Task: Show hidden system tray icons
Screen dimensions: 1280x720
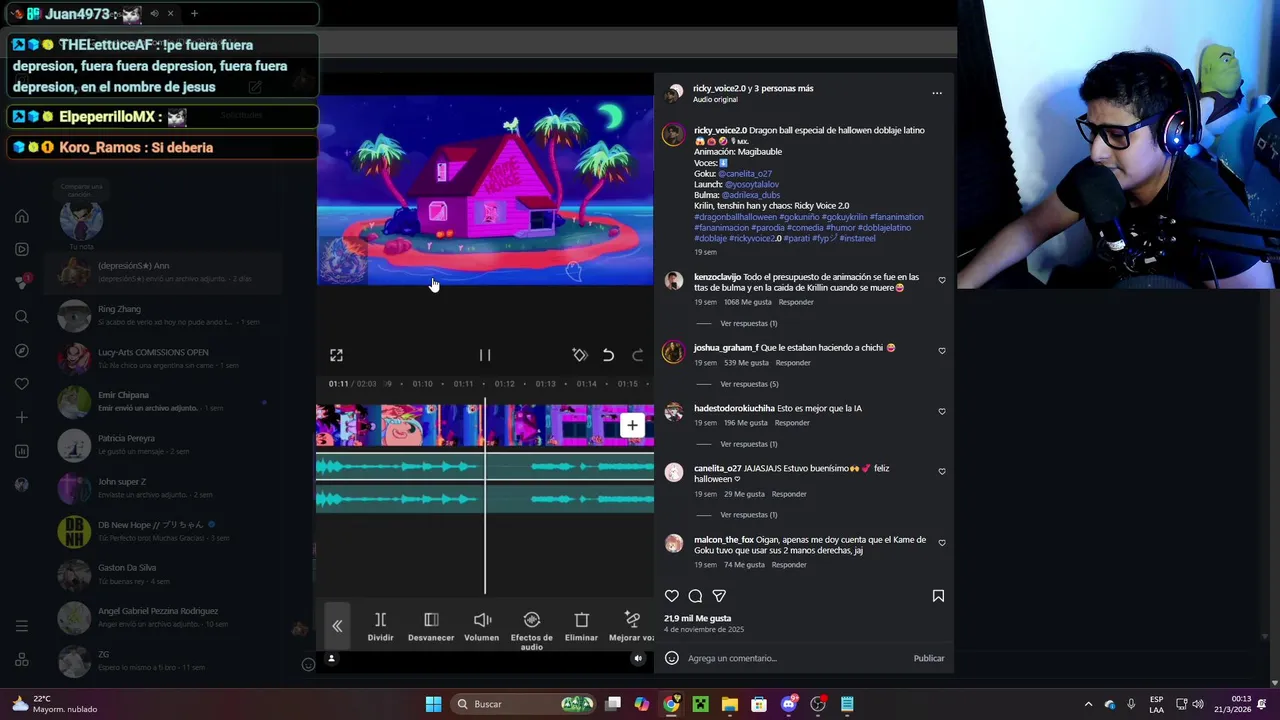Action: 1088,704
